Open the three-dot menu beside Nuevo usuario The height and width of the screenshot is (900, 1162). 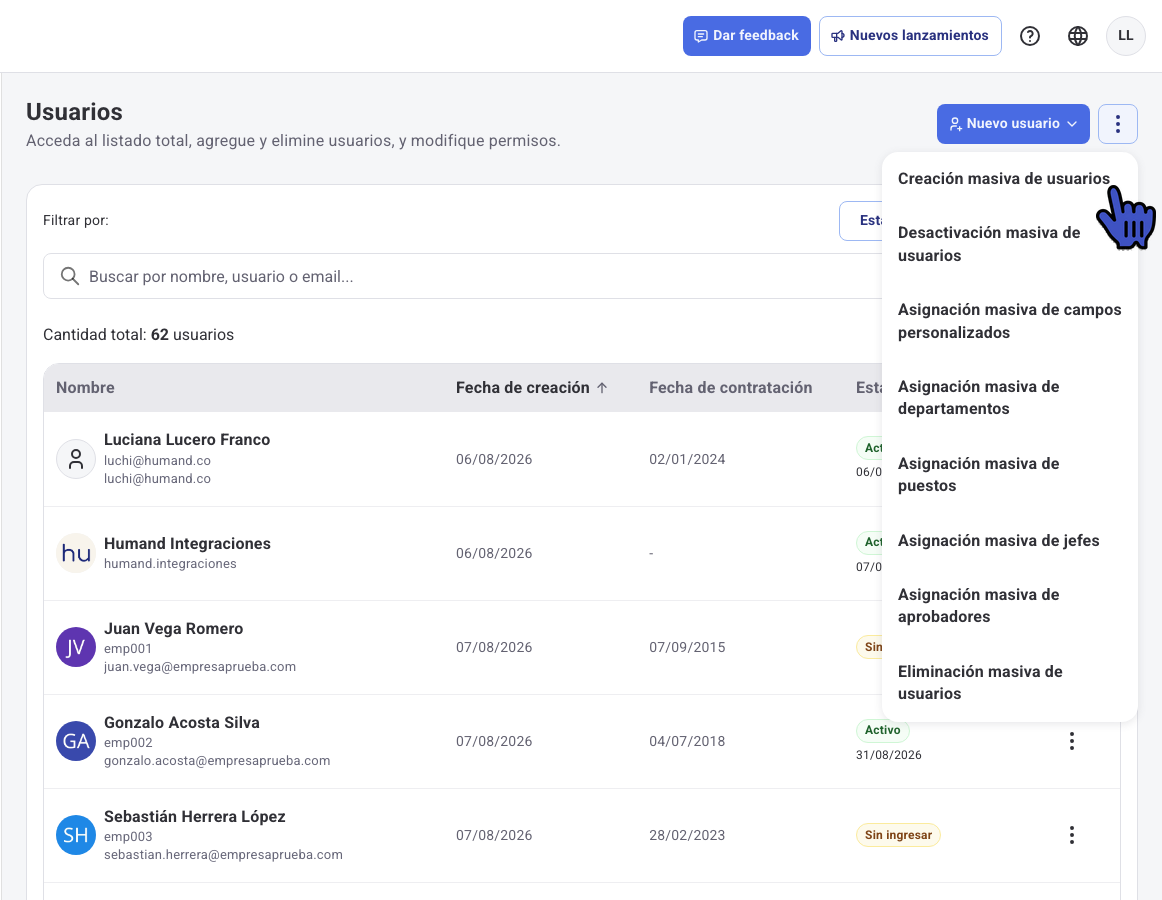1118,124
